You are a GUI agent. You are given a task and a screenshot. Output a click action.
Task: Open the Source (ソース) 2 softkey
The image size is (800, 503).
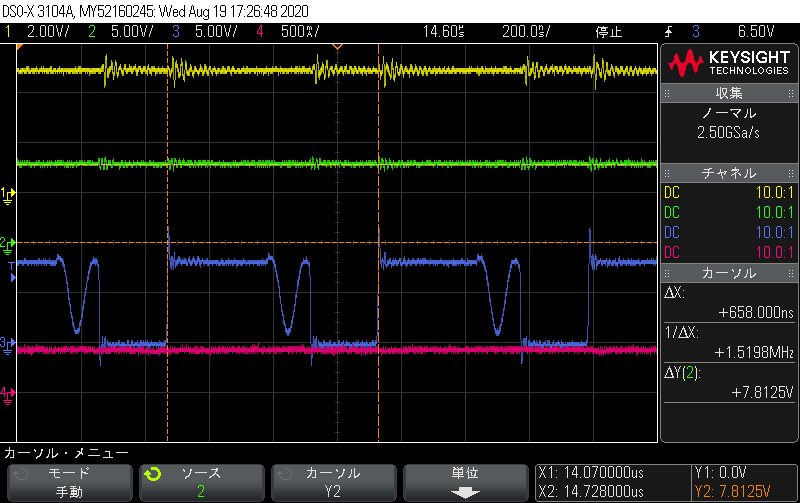click(x=202, y=482)
